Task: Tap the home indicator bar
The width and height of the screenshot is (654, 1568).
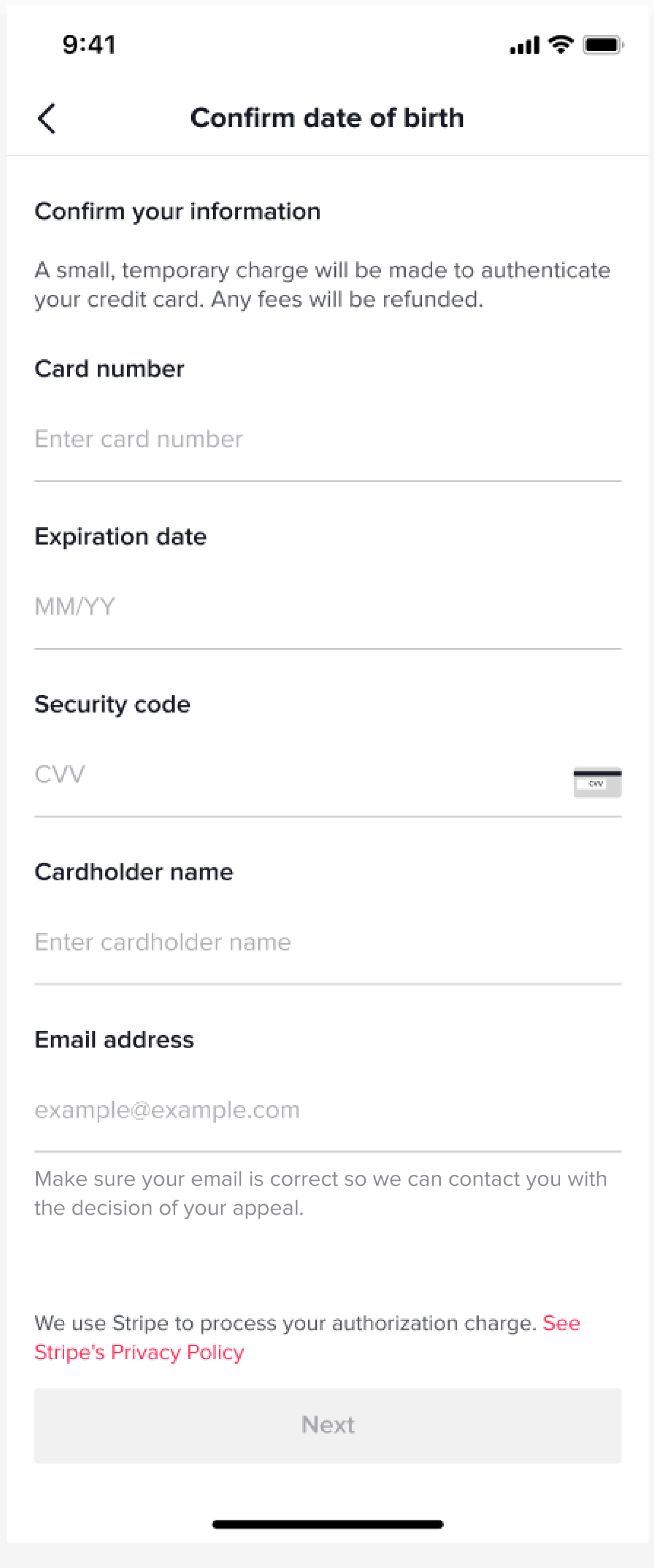Action: point(328,1524)
